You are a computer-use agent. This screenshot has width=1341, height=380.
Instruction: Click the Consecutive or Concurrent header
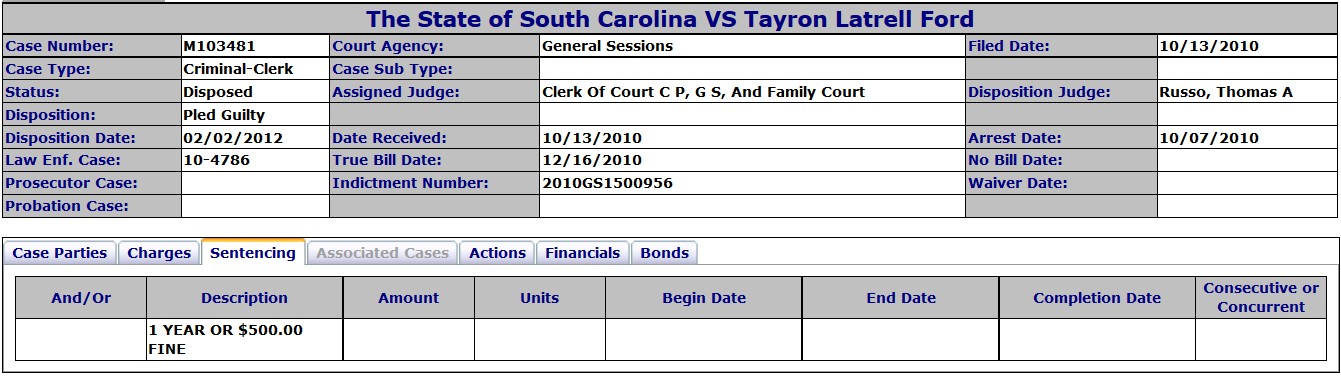coord(1261,298)
